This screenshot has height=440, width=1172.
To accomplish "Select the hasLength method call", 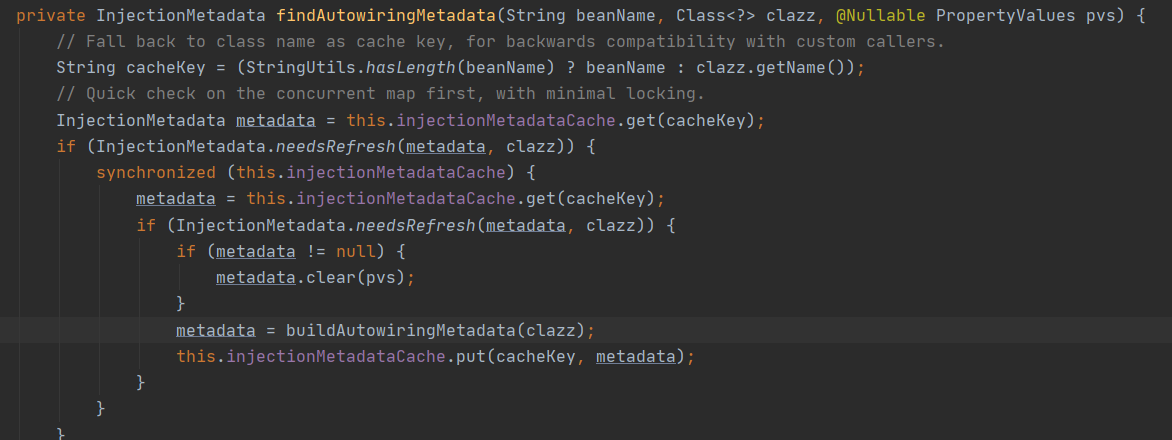I will tap(410, 68).
